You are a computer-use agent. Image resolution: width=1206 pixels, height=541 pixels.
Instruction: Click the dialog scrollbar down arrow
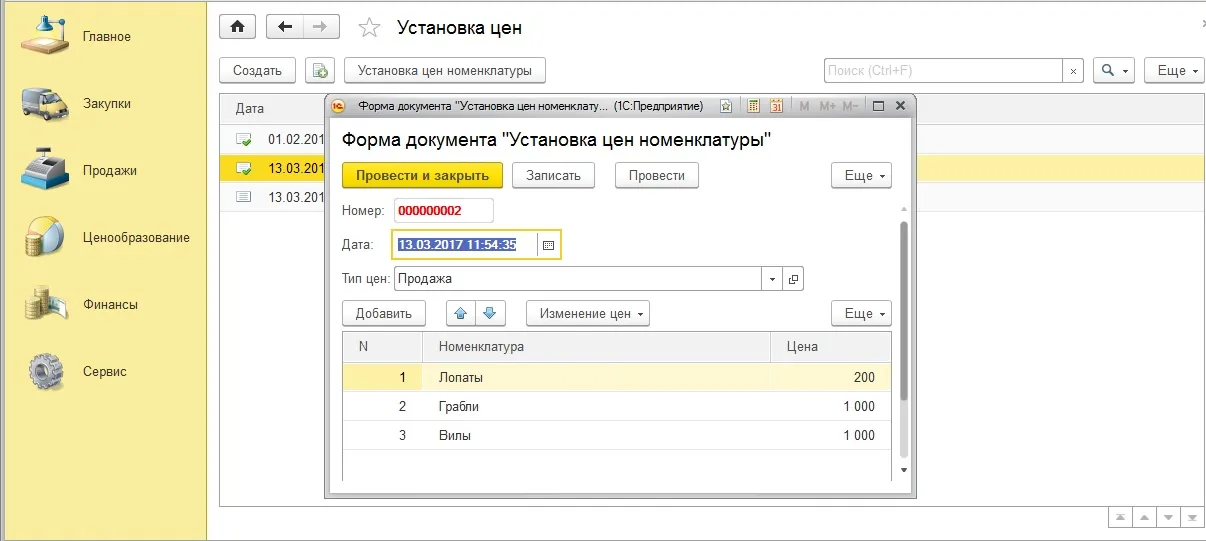(x=904, y=469)
